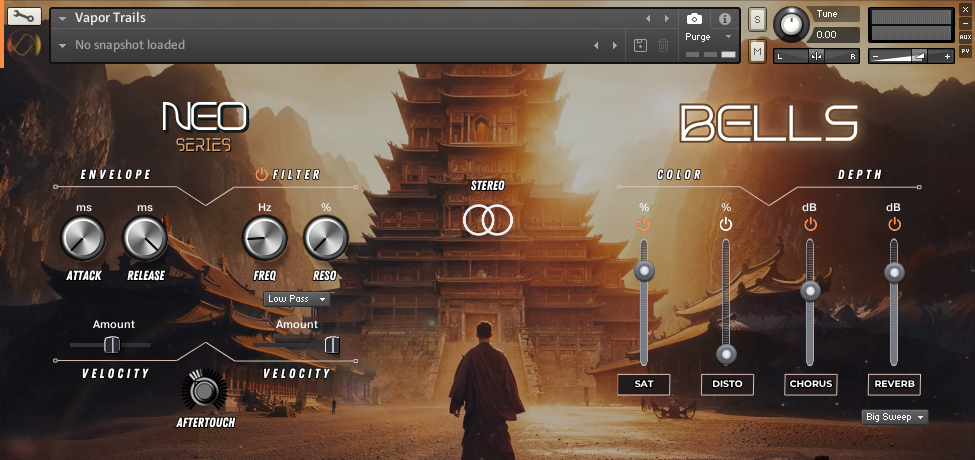Open instrument info with the i icon
975x460 pixels.
coord(724,19)
